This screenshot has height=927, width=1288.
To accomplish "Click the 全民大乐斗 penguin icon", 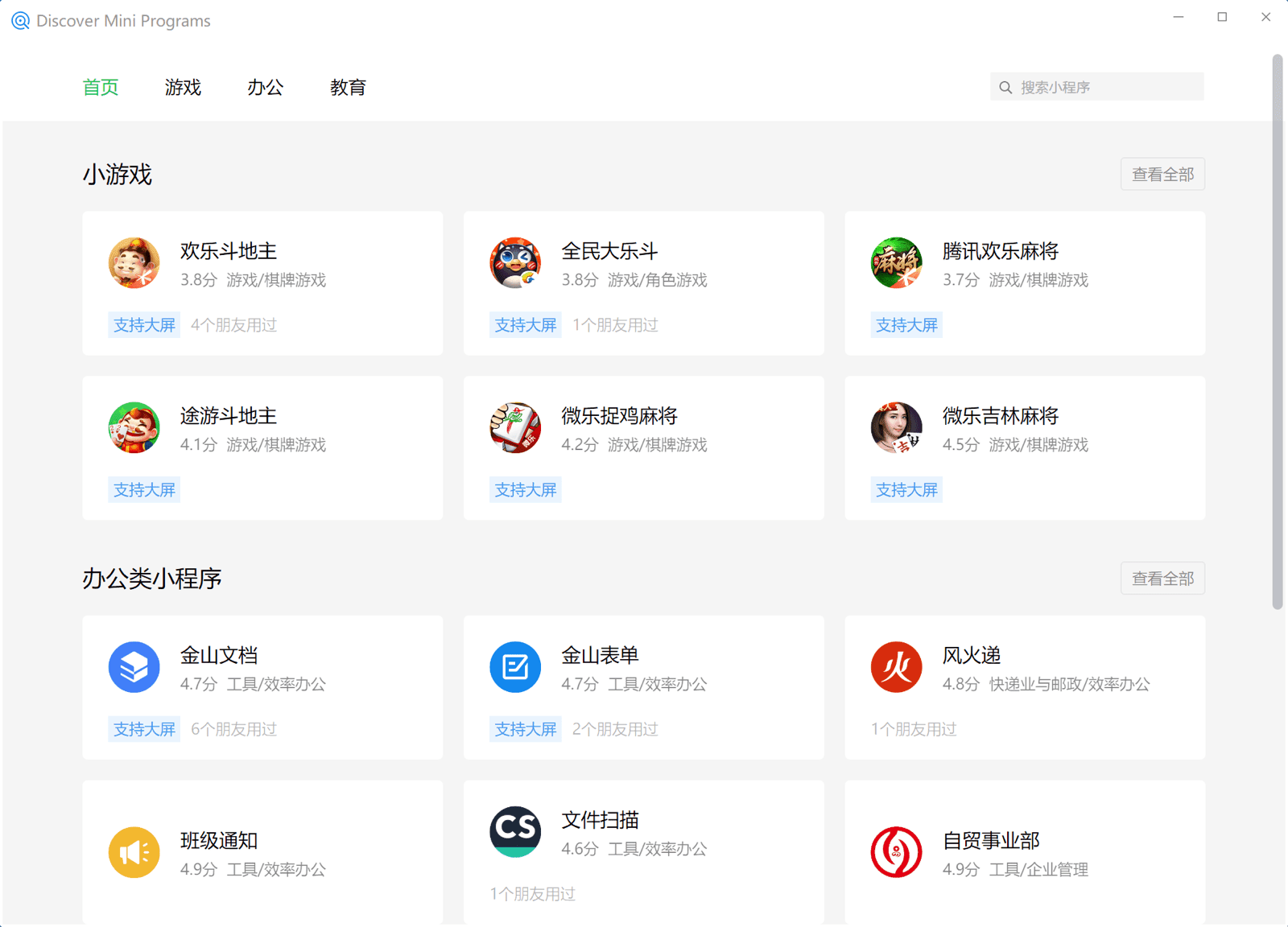I will (515, 263).
